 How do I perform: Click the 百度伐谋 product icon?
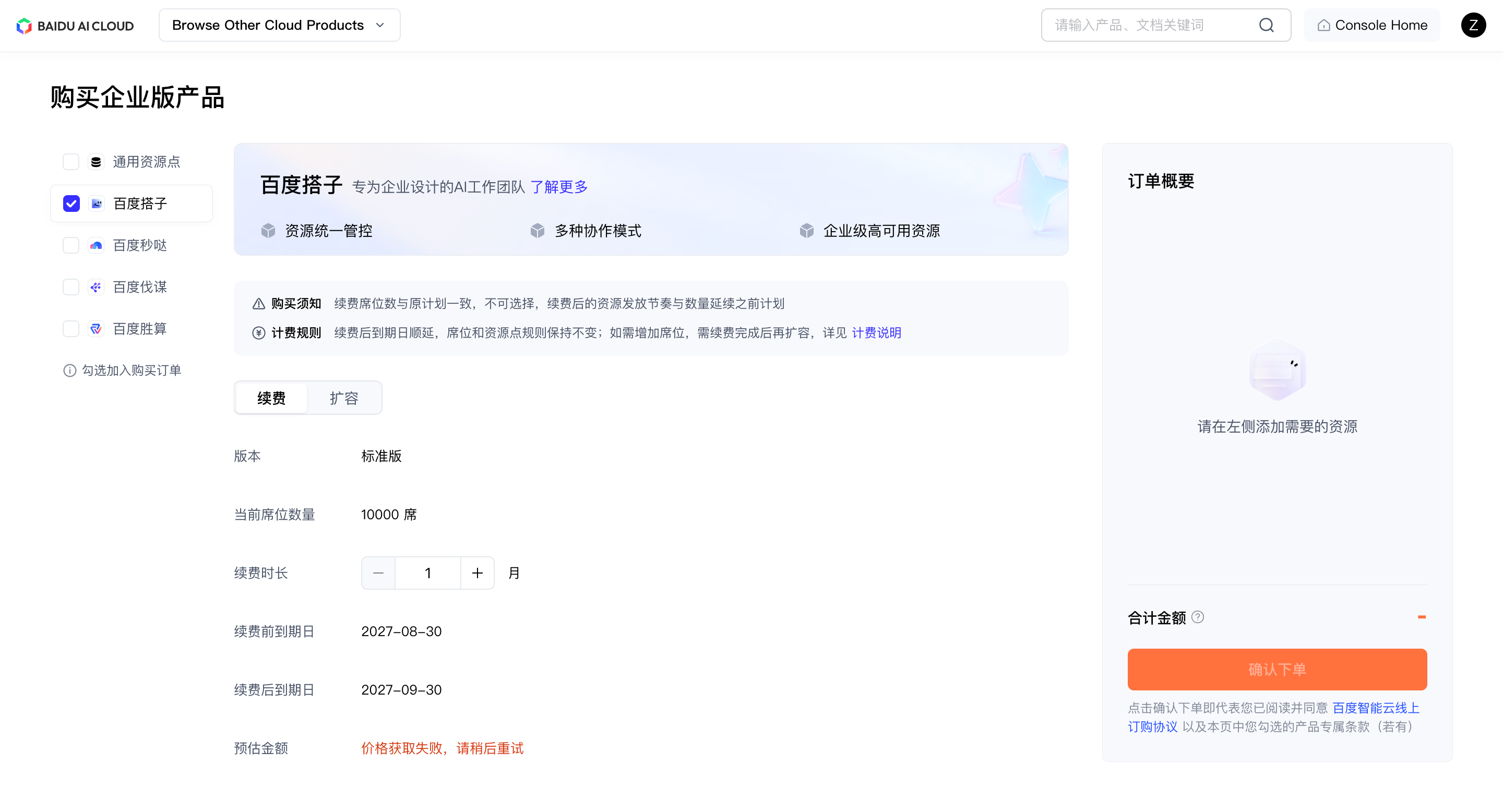click(x=96, y=287)
